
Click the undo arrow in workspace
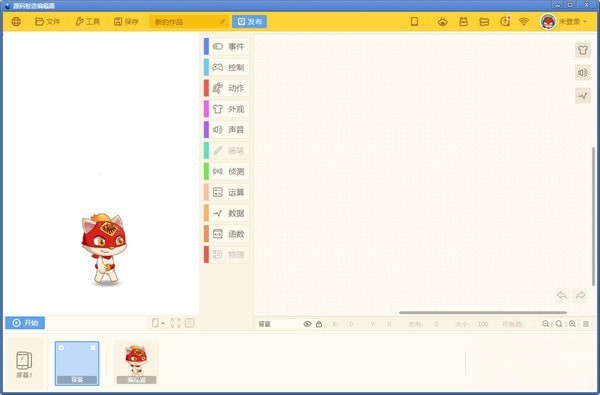click(x=562, y=295)
